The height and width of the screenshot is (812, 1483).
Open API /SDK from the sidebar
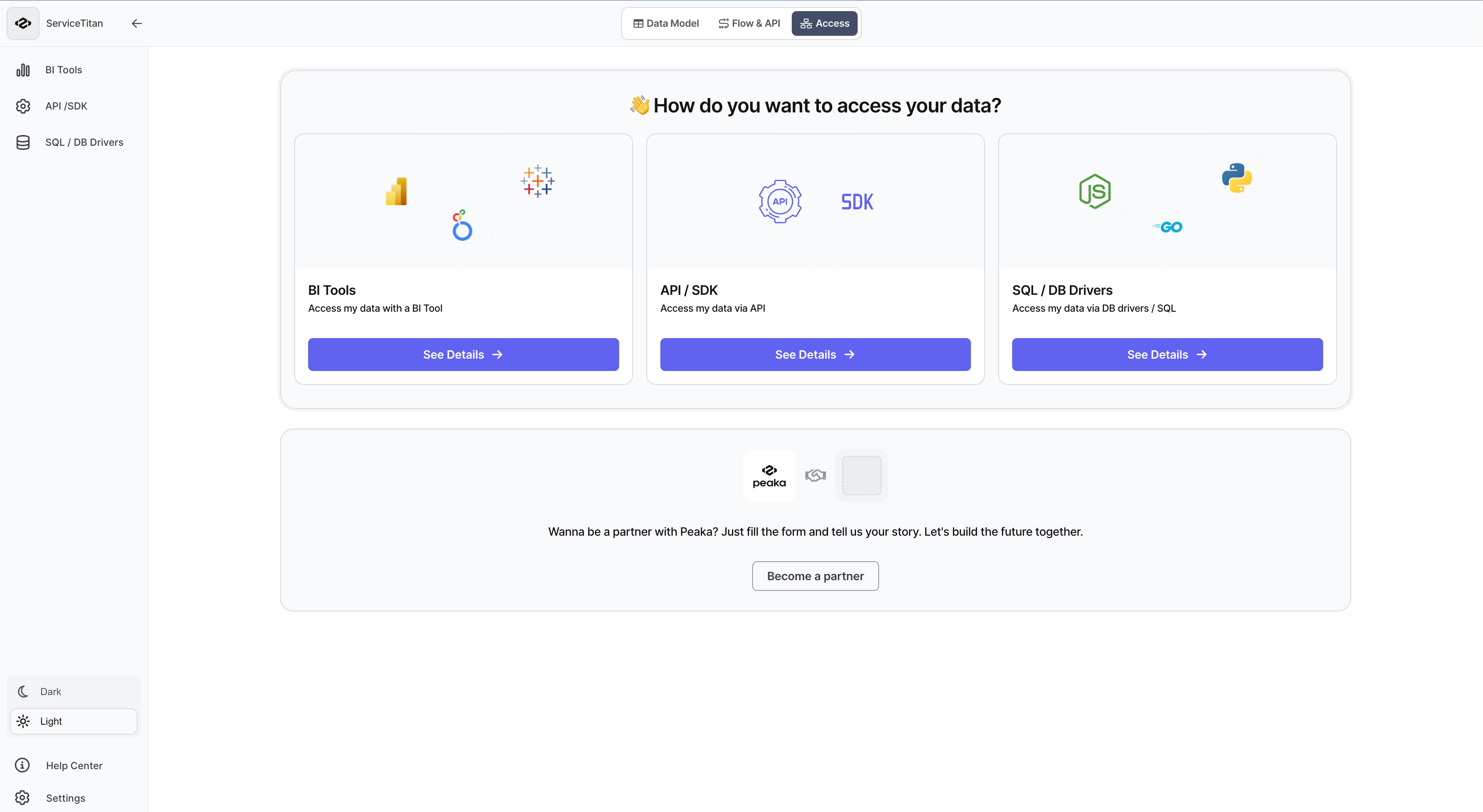[66, 106]
